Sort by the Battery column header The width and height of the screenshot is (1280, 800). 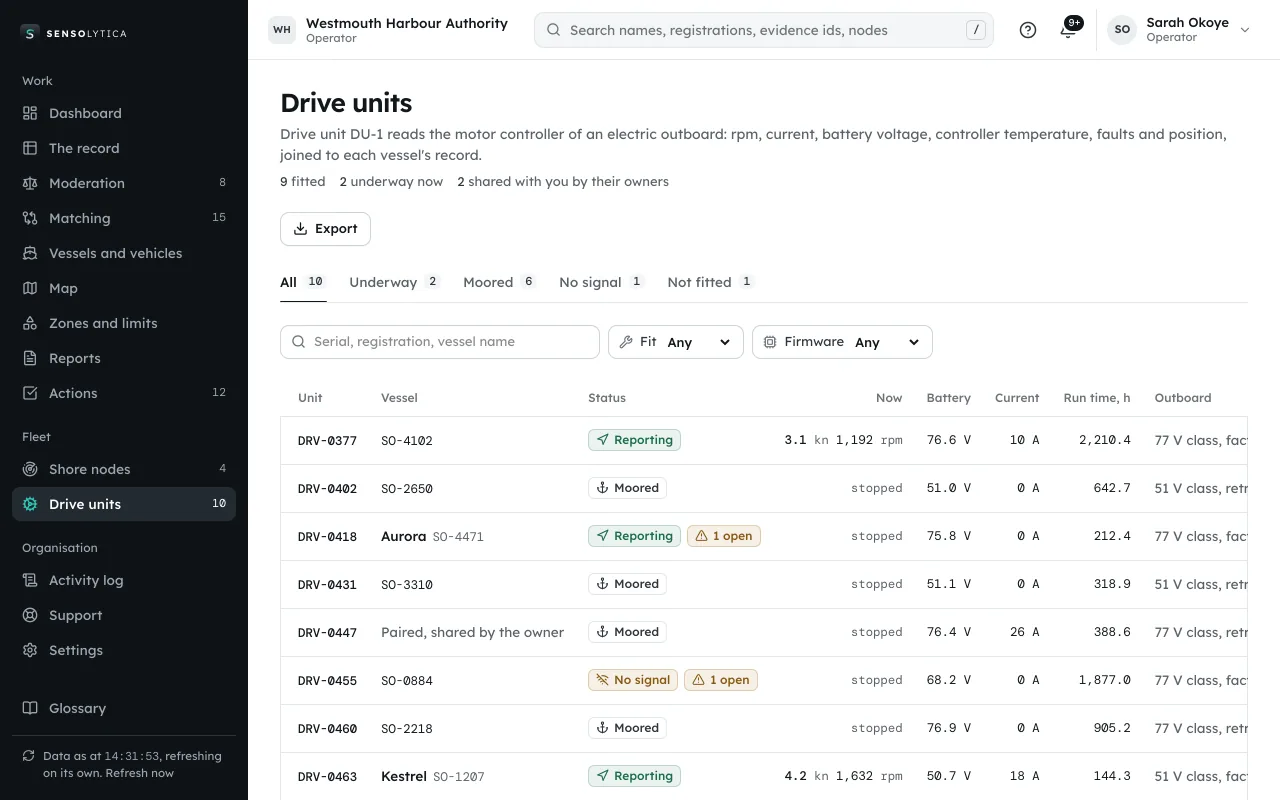point(949,398)
